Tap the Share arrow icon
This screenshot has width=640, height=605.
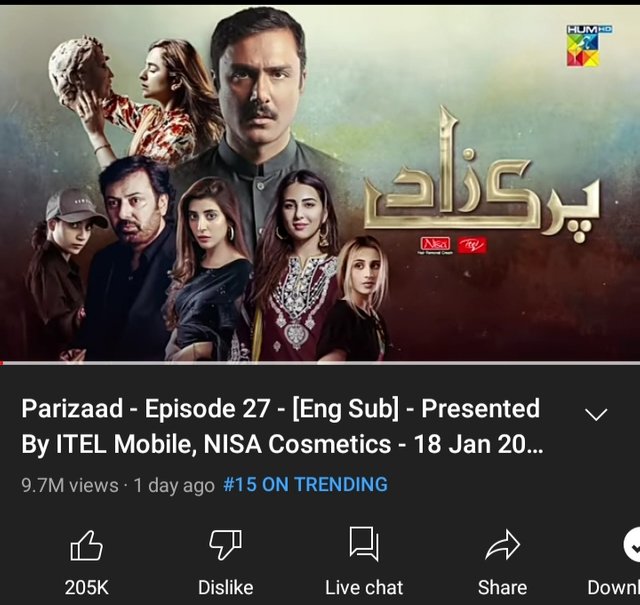[x=502, y=545]
